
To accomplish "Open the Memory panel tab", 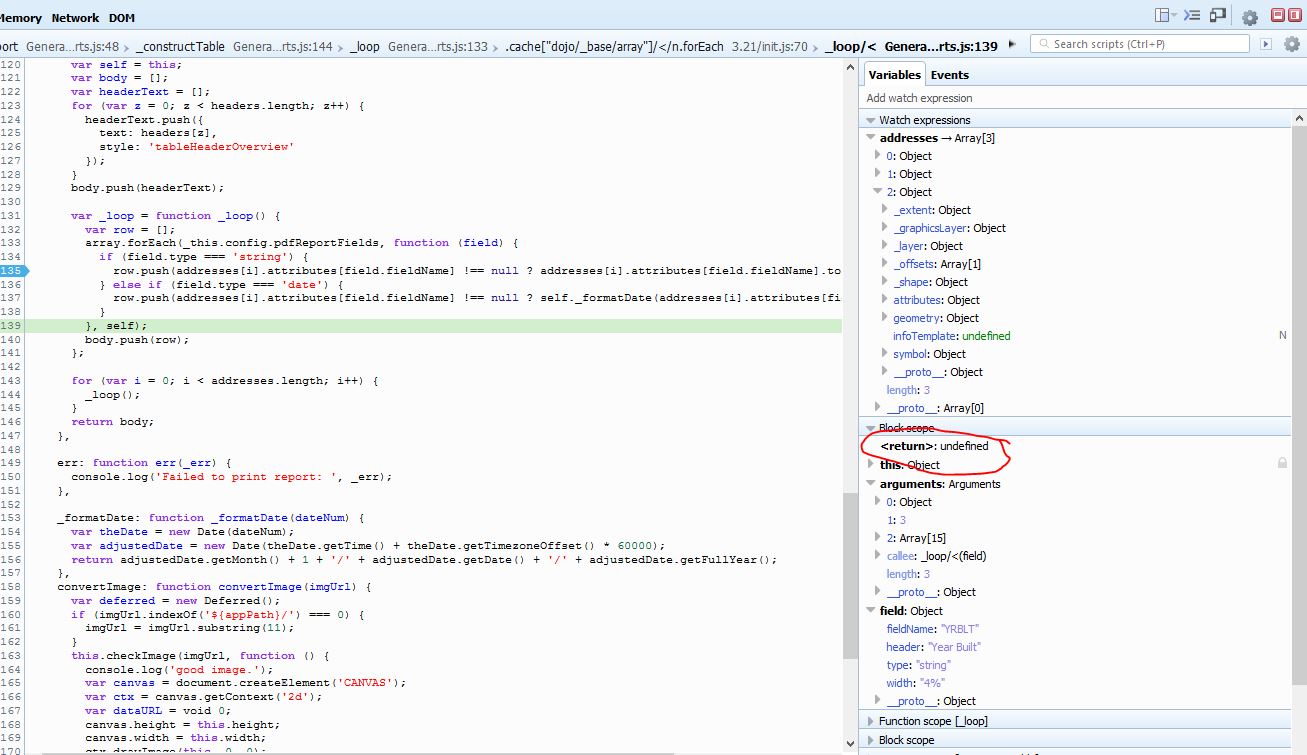I will [21, 18].
